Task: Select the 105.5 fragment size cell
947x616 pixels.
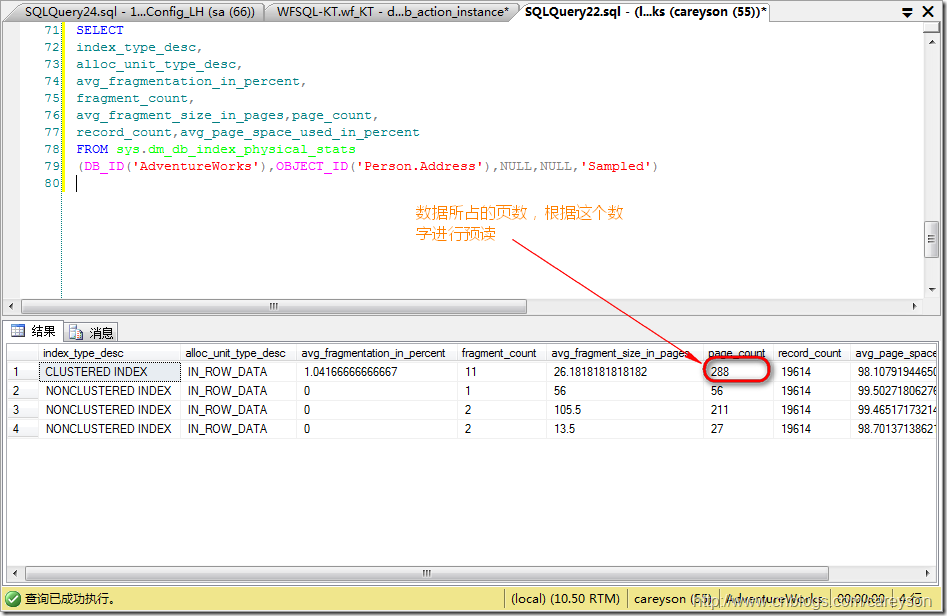Action: [x=624, y=410]
